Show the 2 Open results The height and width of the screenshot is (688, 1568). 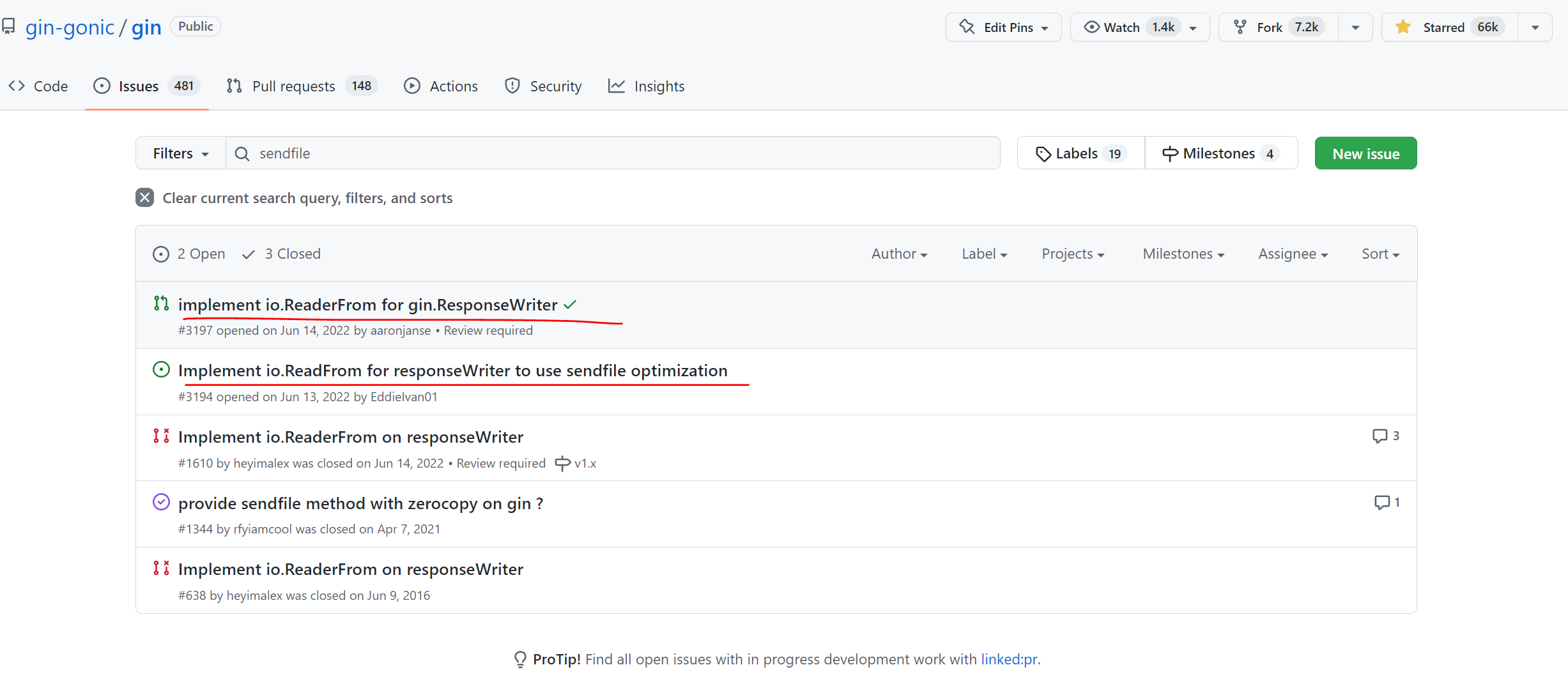click(x=189, y=254)
